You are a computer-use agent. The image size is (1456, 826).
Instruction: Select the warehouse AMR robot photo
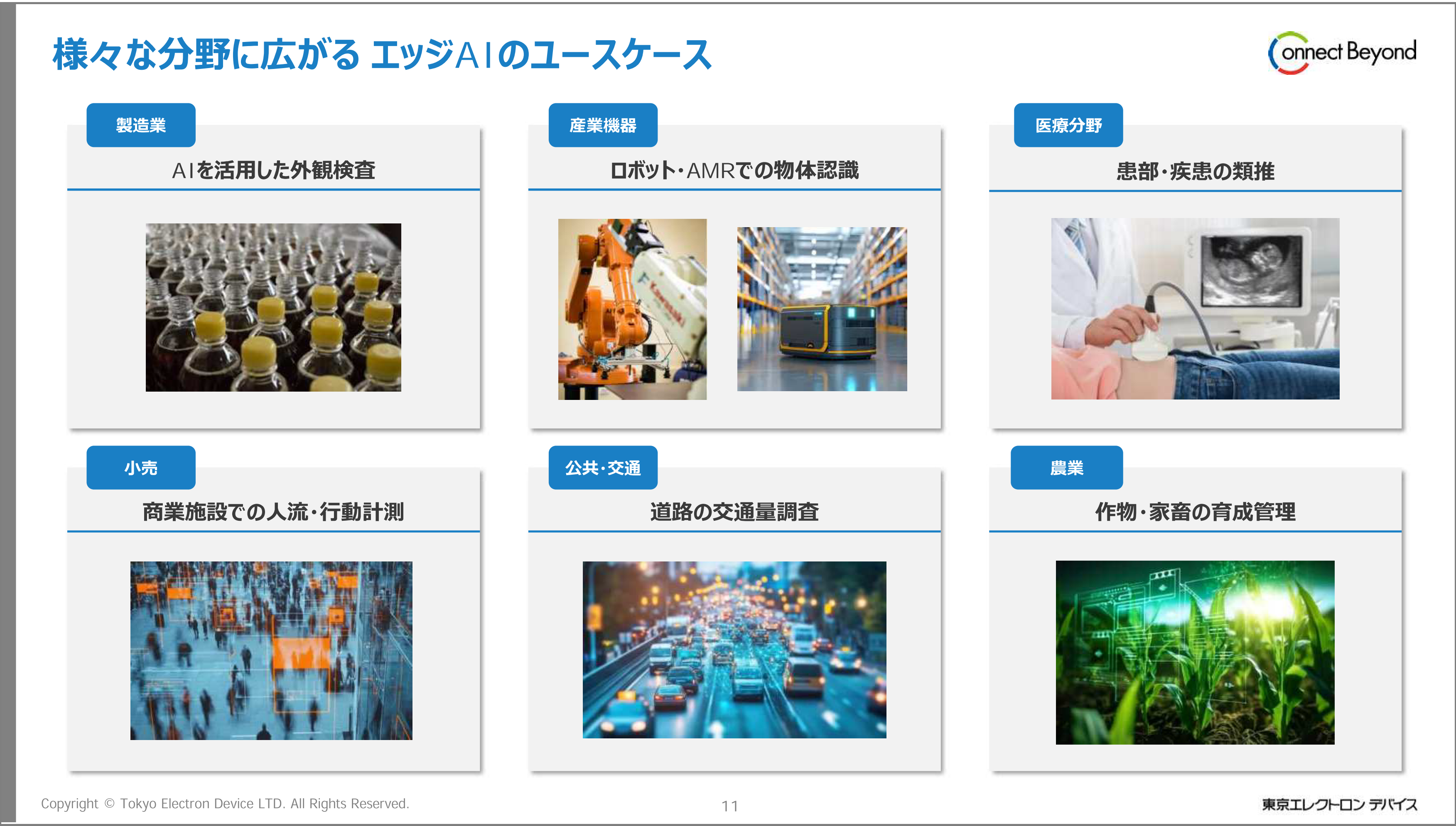pyautogui.click(x=822, y=309)
